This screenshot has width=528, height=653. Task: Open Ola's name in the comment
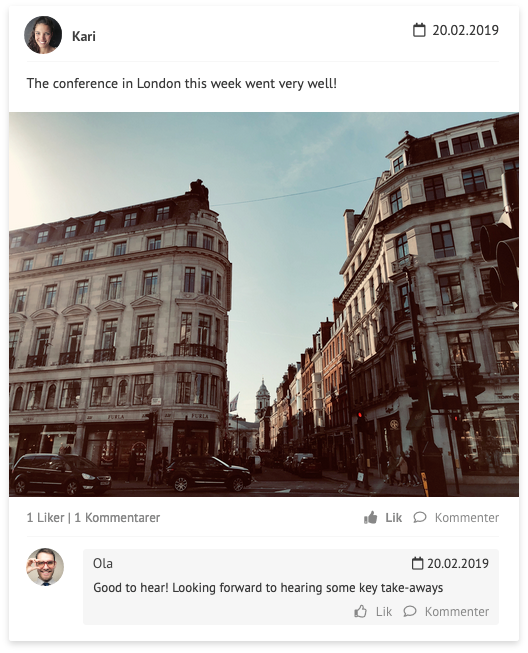103,563
